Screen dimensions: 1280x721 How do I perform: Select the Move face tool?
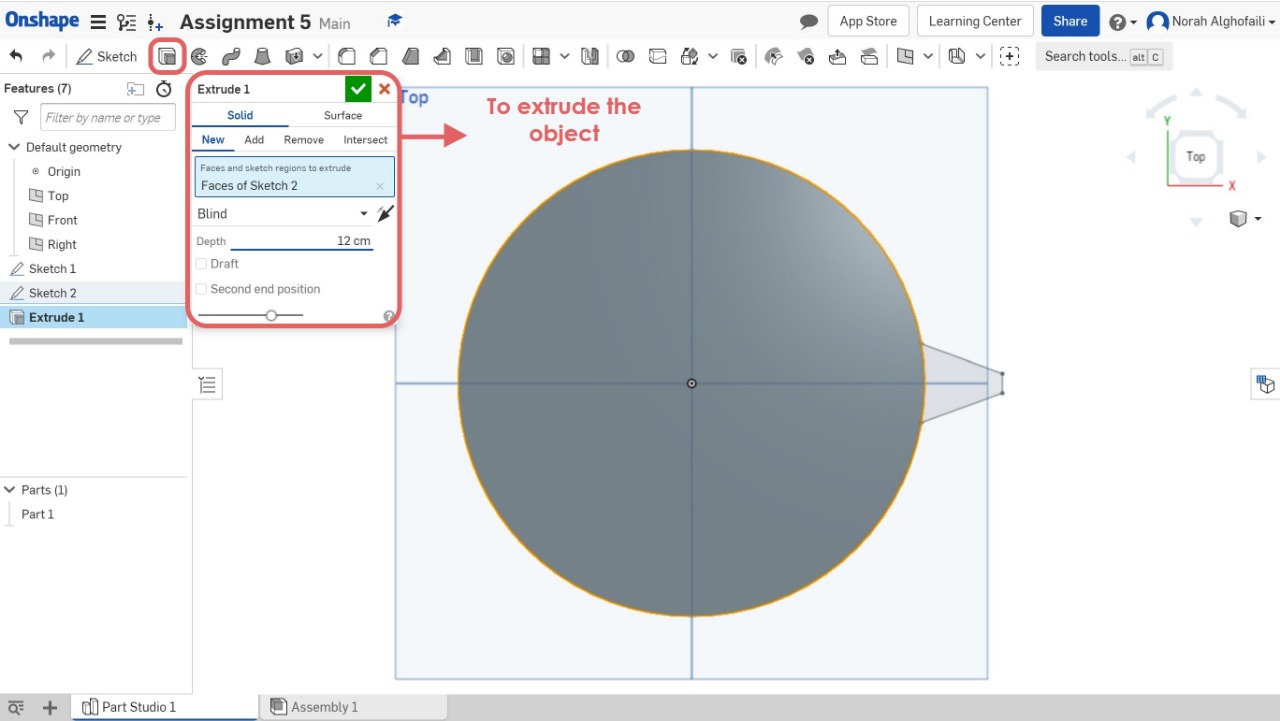pos(838,56)
